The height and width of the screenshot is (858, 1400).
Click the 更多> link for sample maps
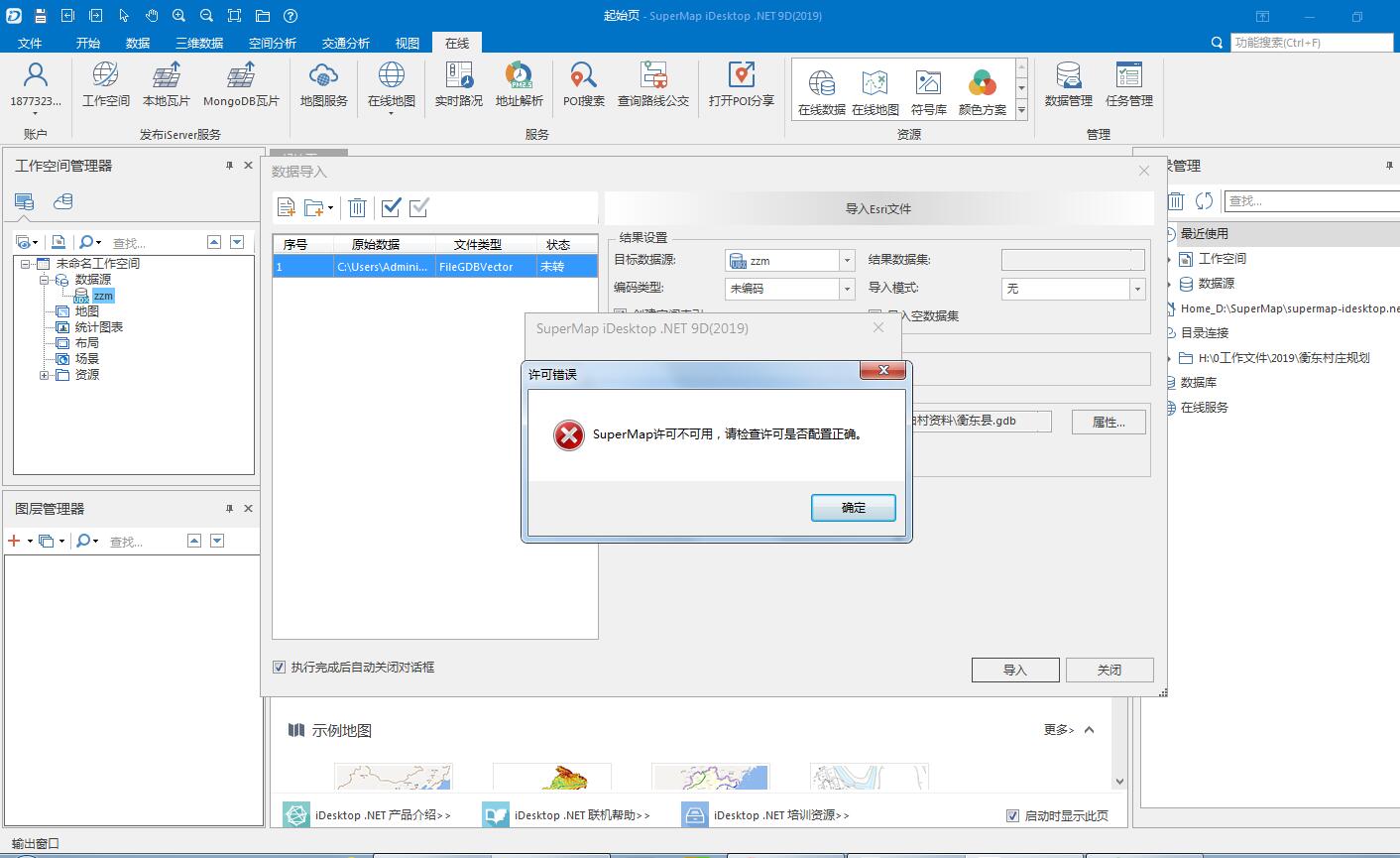tap(1058, 730)
